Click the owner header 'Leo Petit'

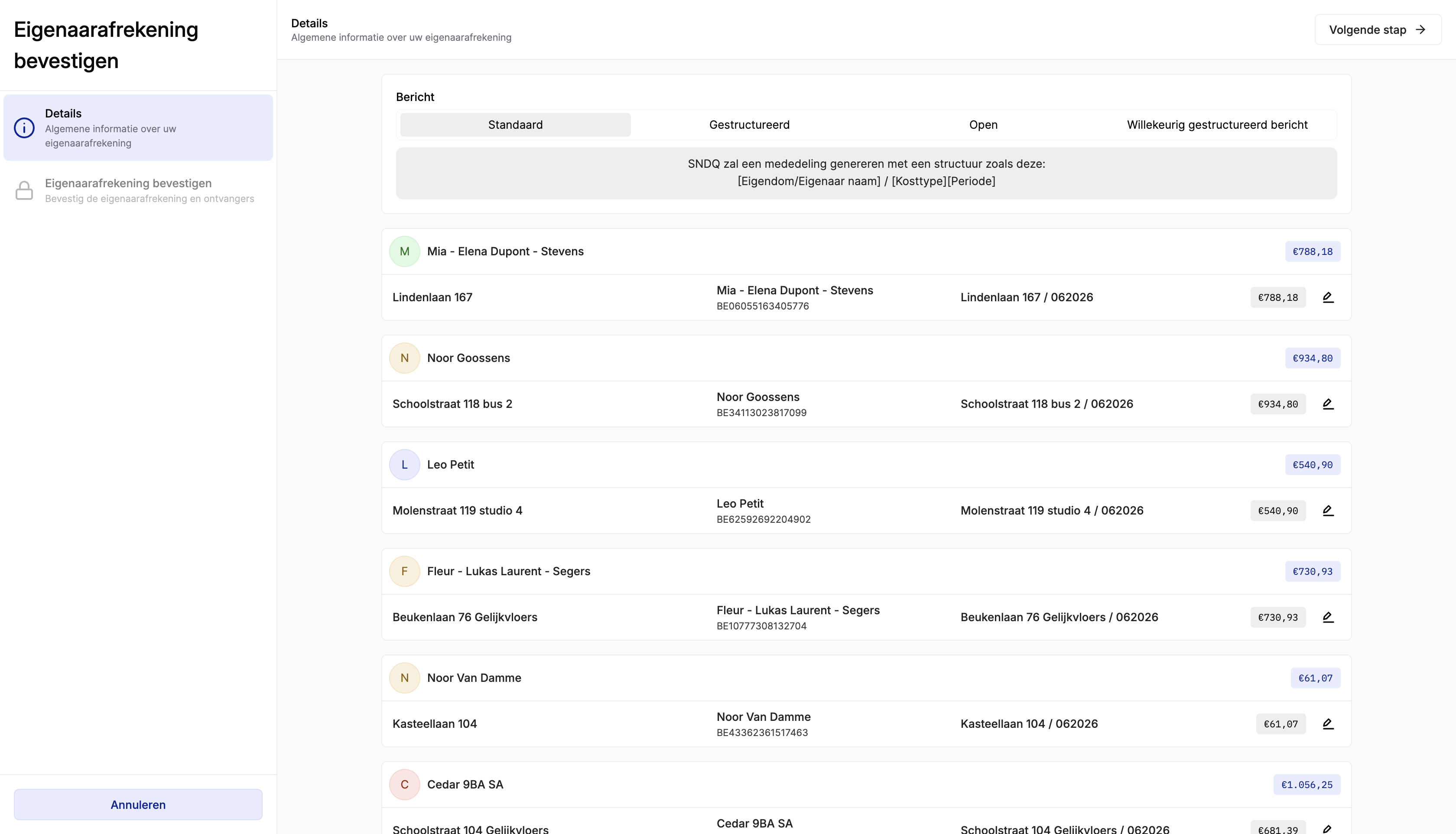click(x=451, y=465)
